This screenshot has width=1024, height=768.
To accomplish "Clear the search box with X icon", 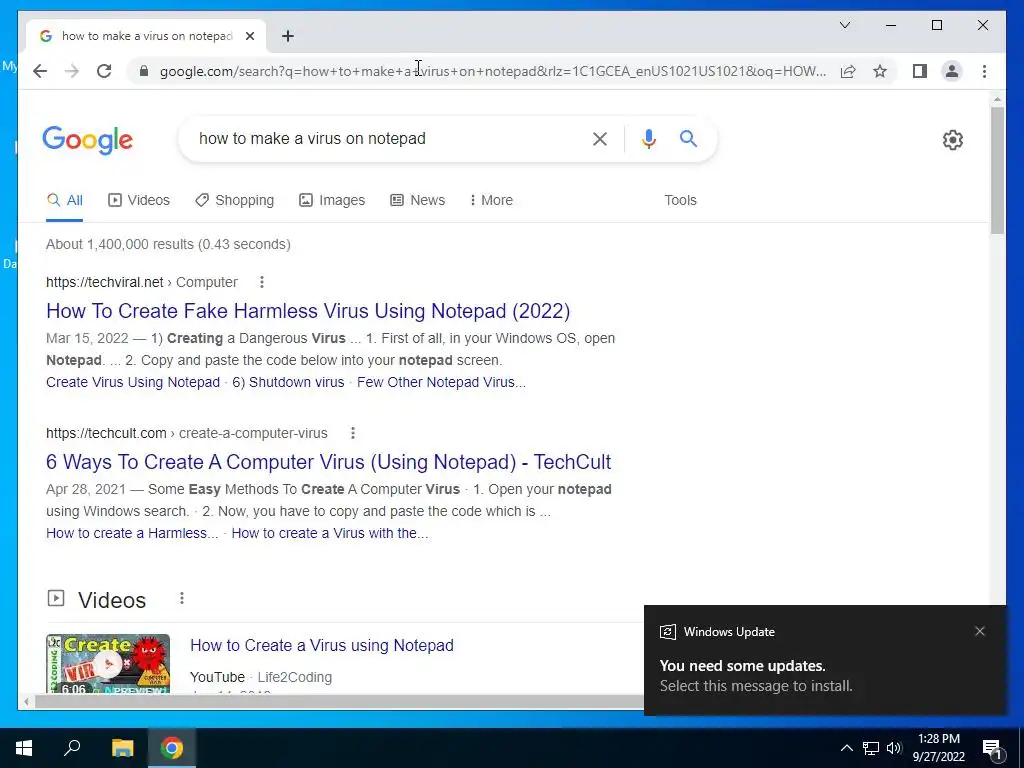I will [x=600, y=139].
